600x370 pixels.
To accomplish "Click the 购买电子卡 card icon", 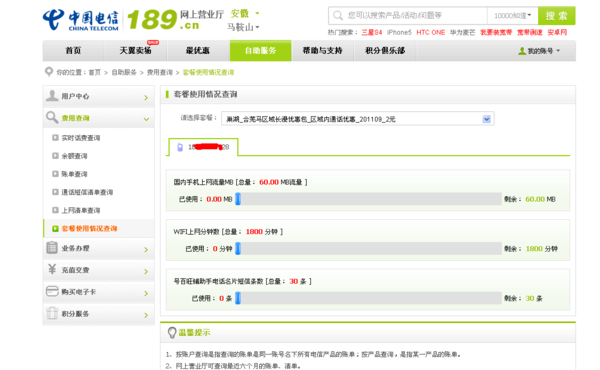I will pyautogui.click(x=52, y=291).
